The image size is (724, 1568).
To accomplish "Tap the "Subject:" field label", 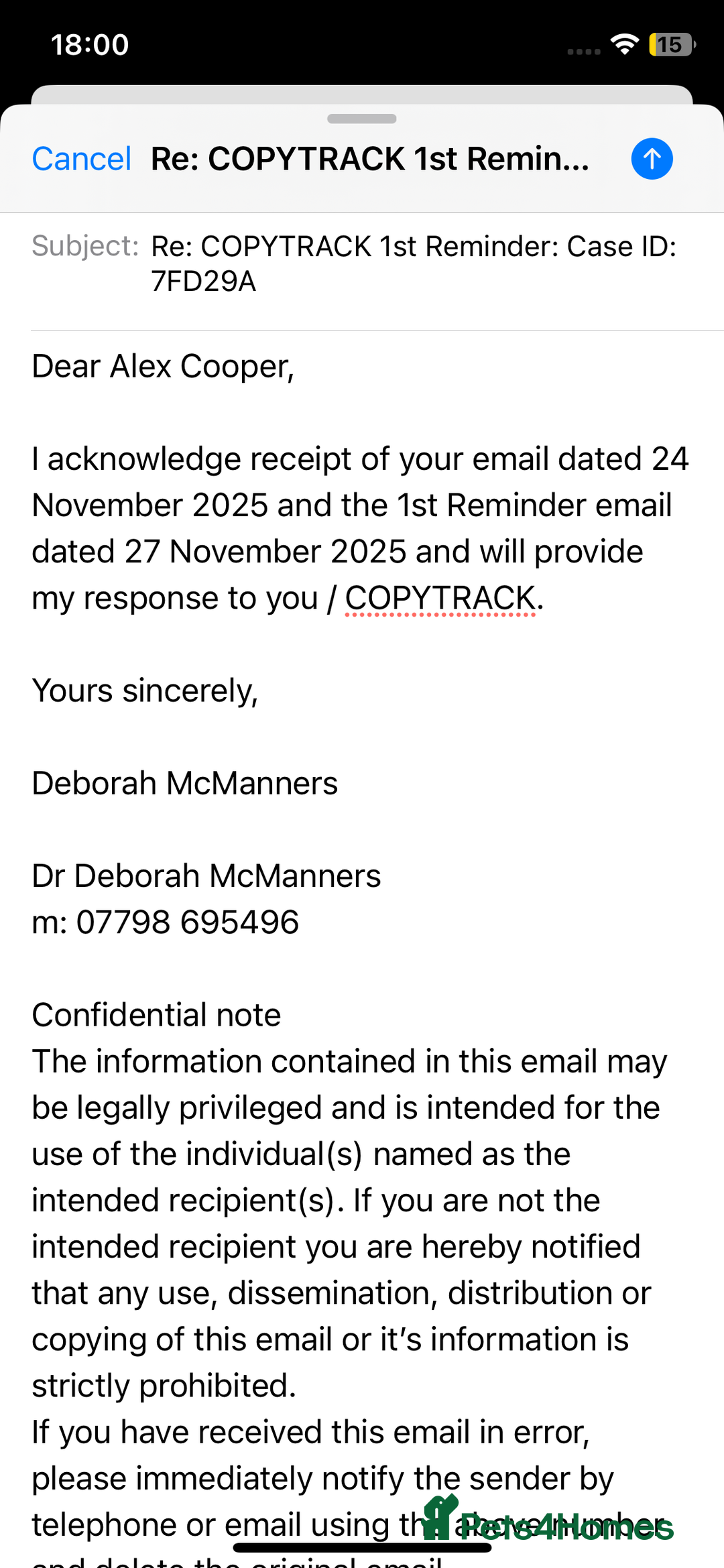I will [x=85, y=246].
